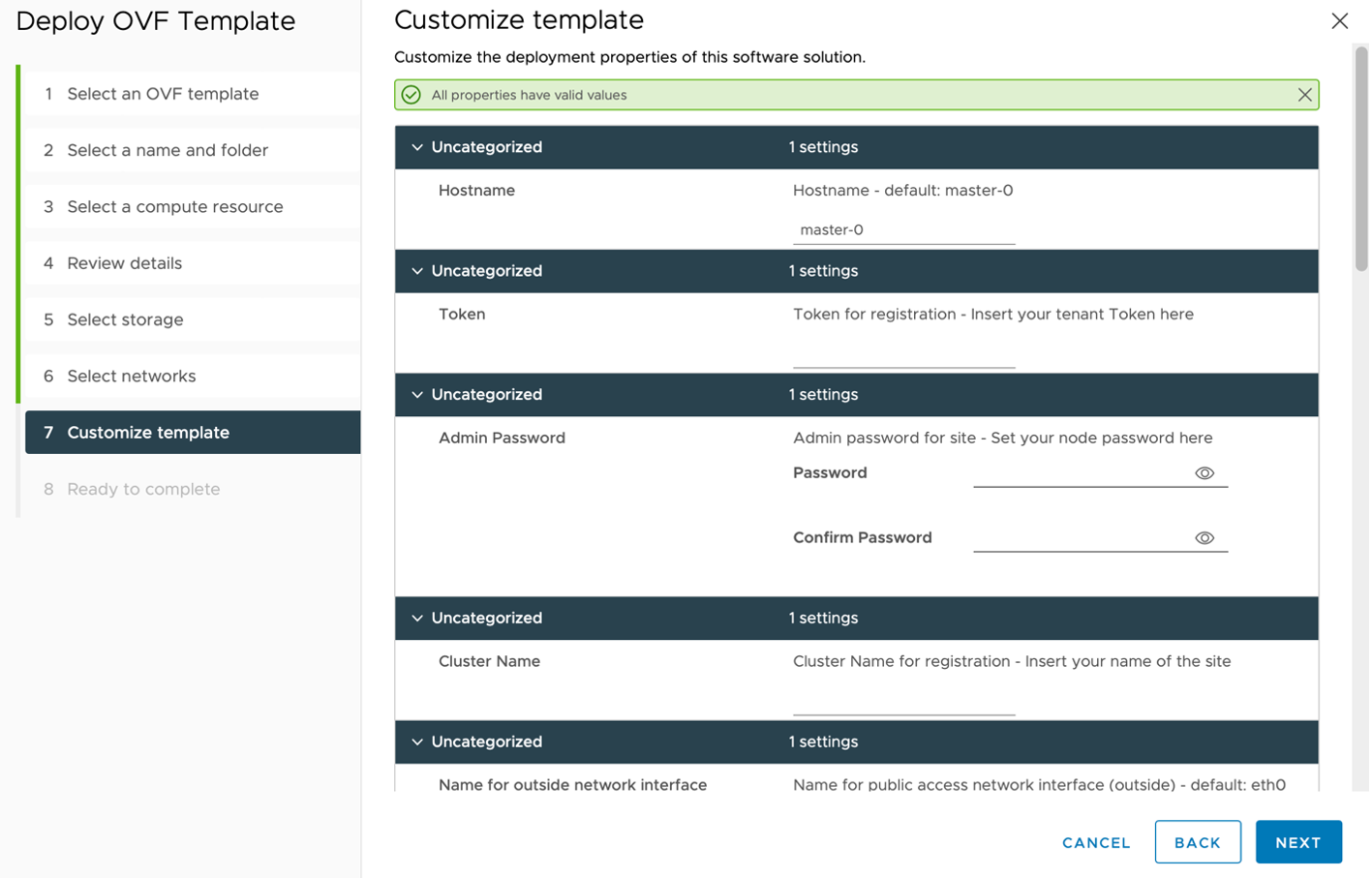Reveal the Confirm Password field text
The width and height of the screenshot is (1372, 878).
click(1206, 538)
